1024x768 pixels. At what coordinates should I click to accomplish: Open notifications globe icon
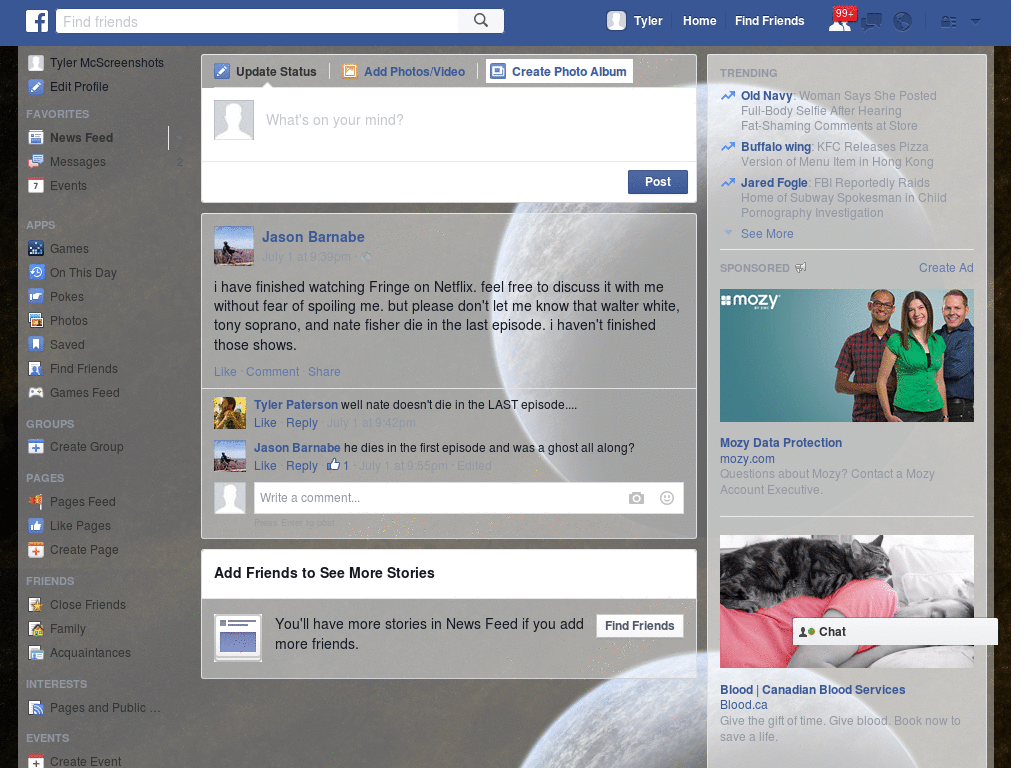[x=903, y=22]
